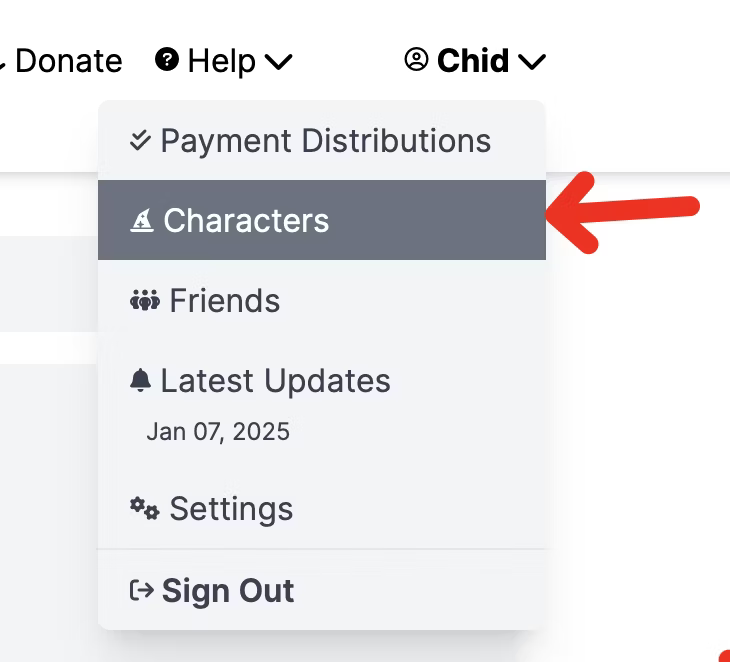Click the Sign Out arrow icon

pos(142,590)
